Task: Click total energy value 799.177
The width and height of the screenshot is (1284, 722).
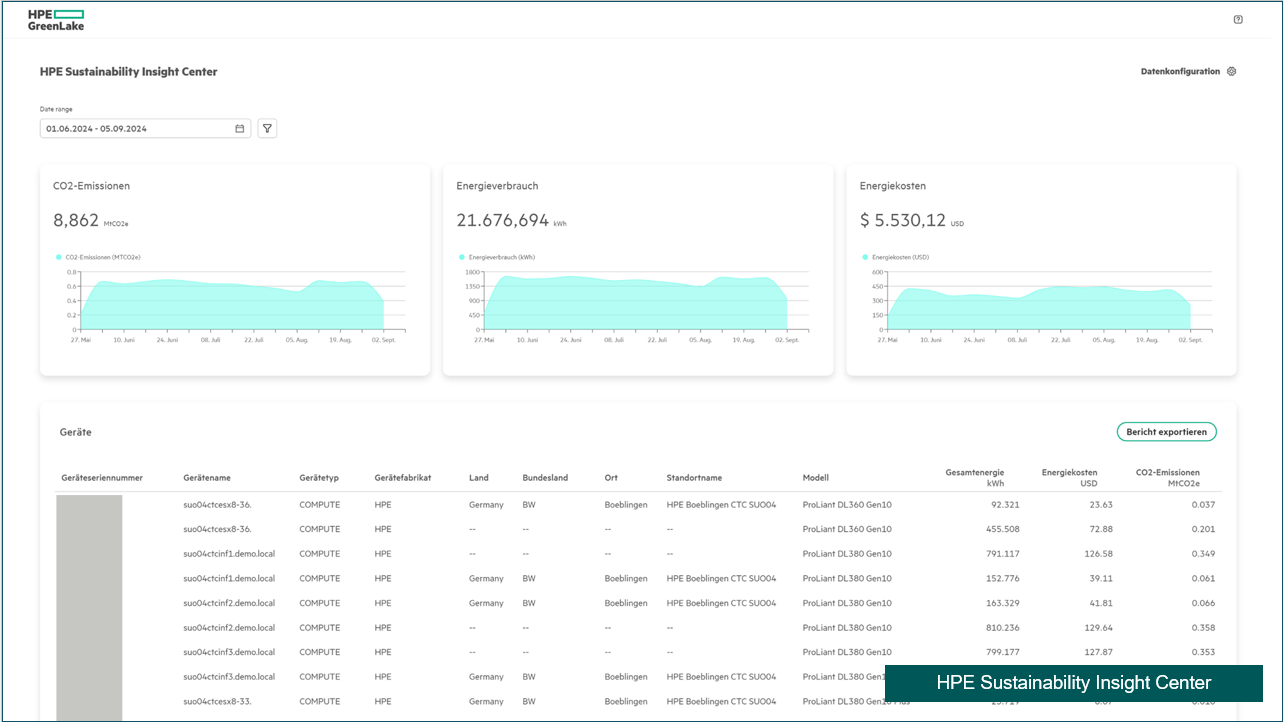Action: coord(1001,652)
